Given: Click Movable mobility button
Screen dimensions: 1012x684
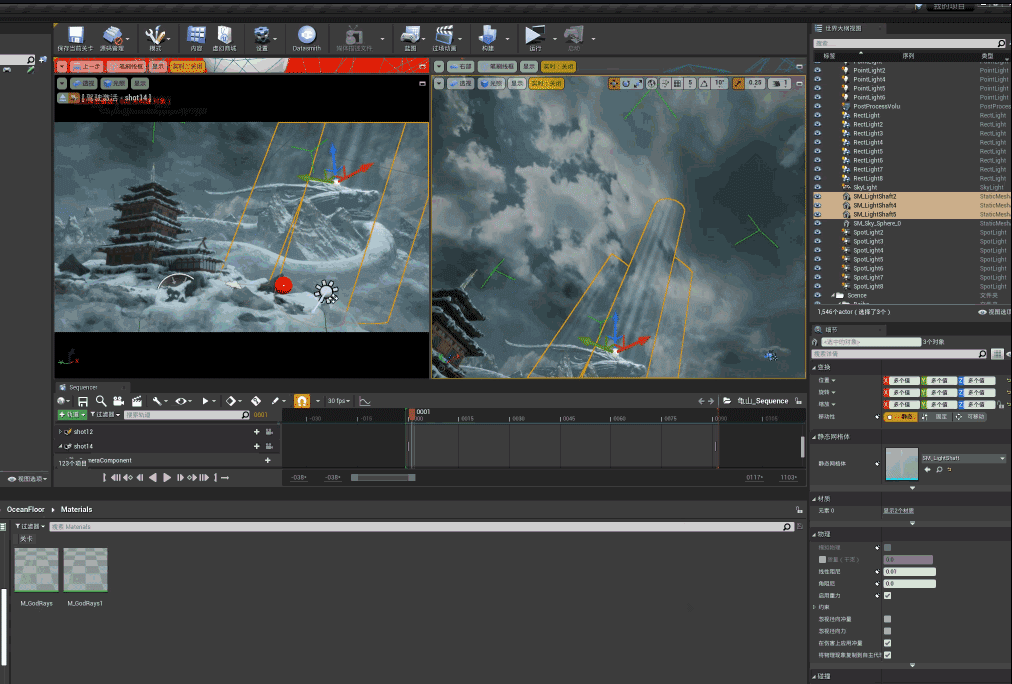Looking at the screenshot, I should [971, 417].
